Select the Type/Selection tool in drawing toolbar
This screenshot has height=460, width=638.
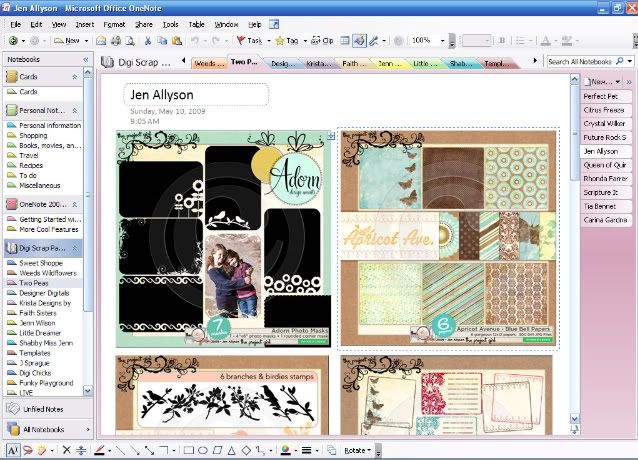13,450
